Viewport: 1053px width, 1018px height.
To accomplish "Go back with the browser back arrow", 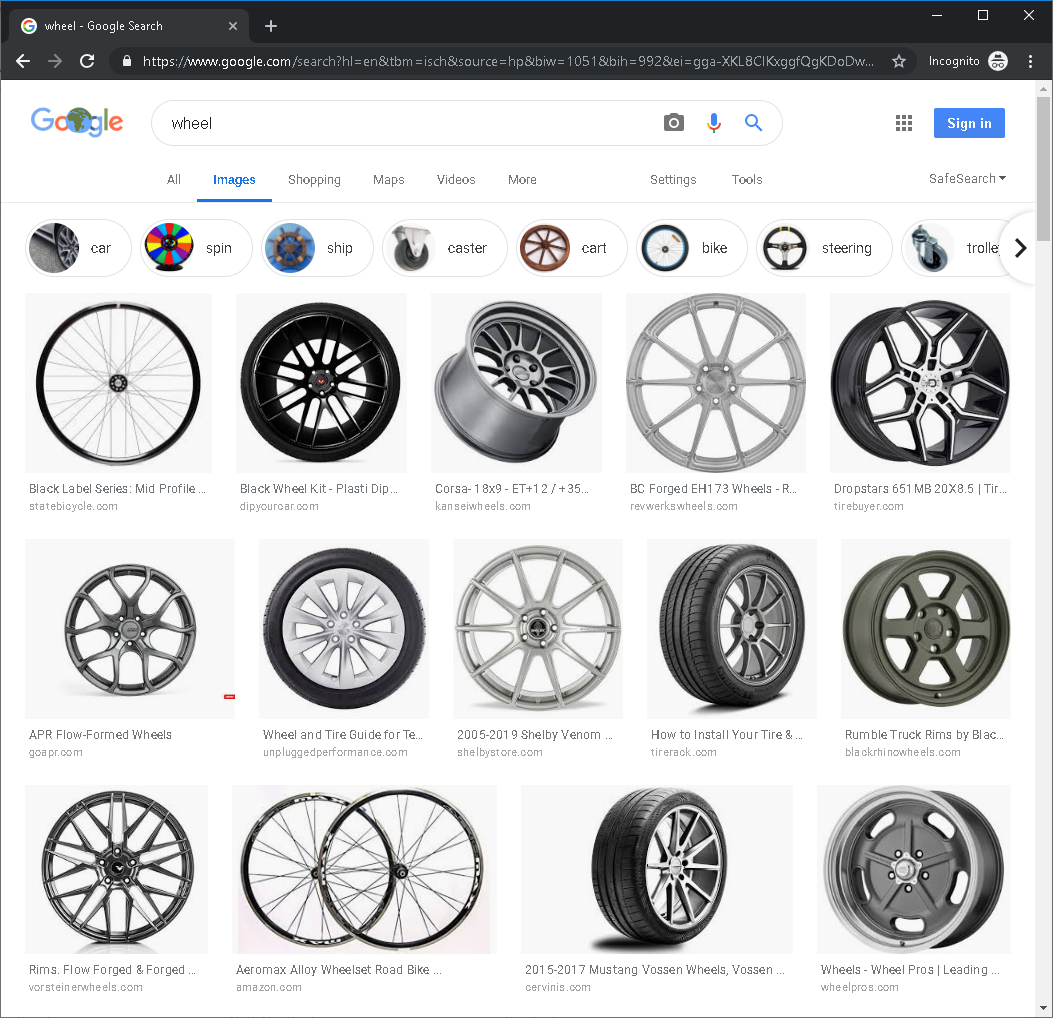I will (22, 61).
